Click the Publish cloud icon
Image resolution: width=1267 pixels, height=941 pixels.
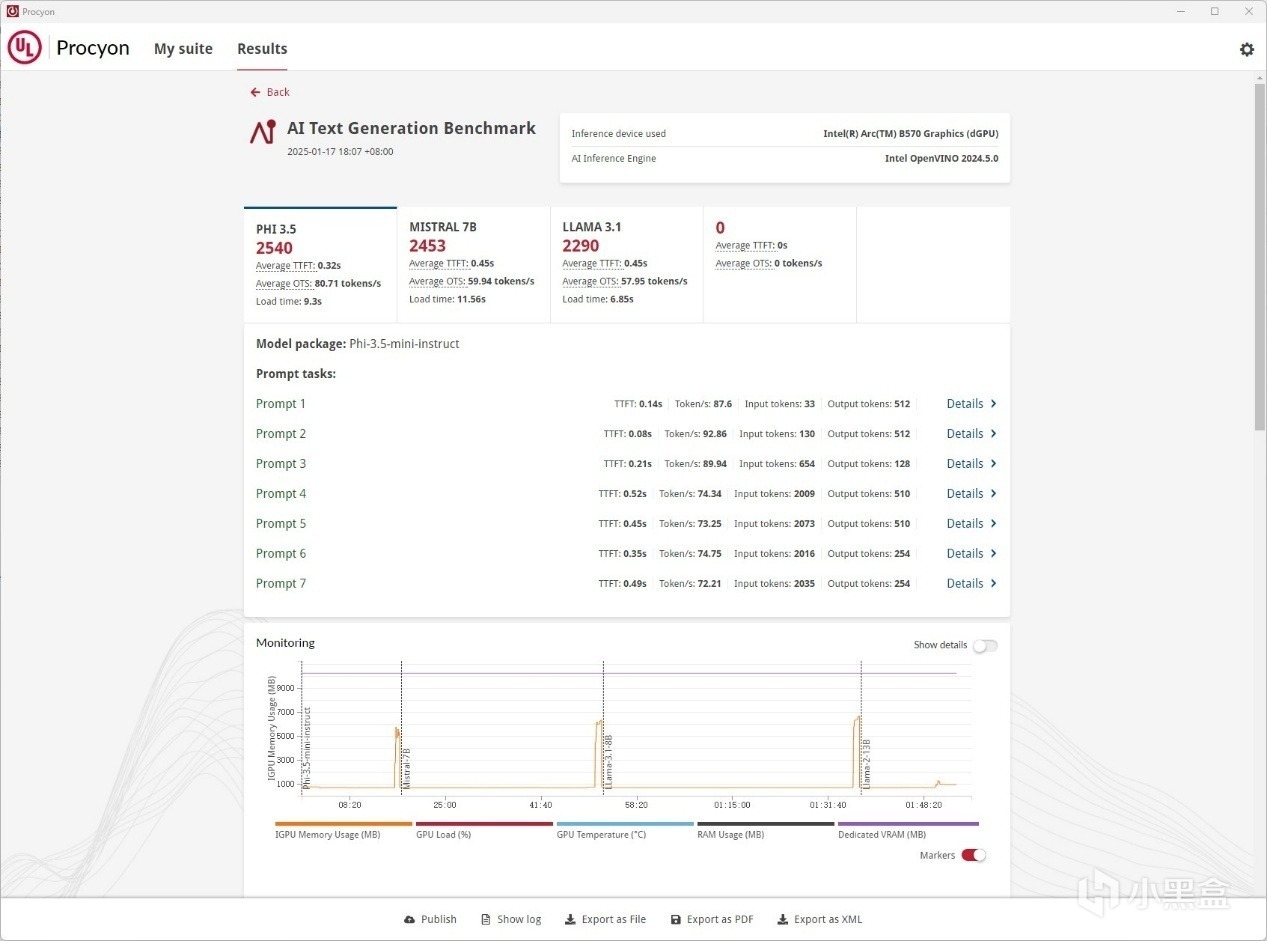tap(409, 920)
